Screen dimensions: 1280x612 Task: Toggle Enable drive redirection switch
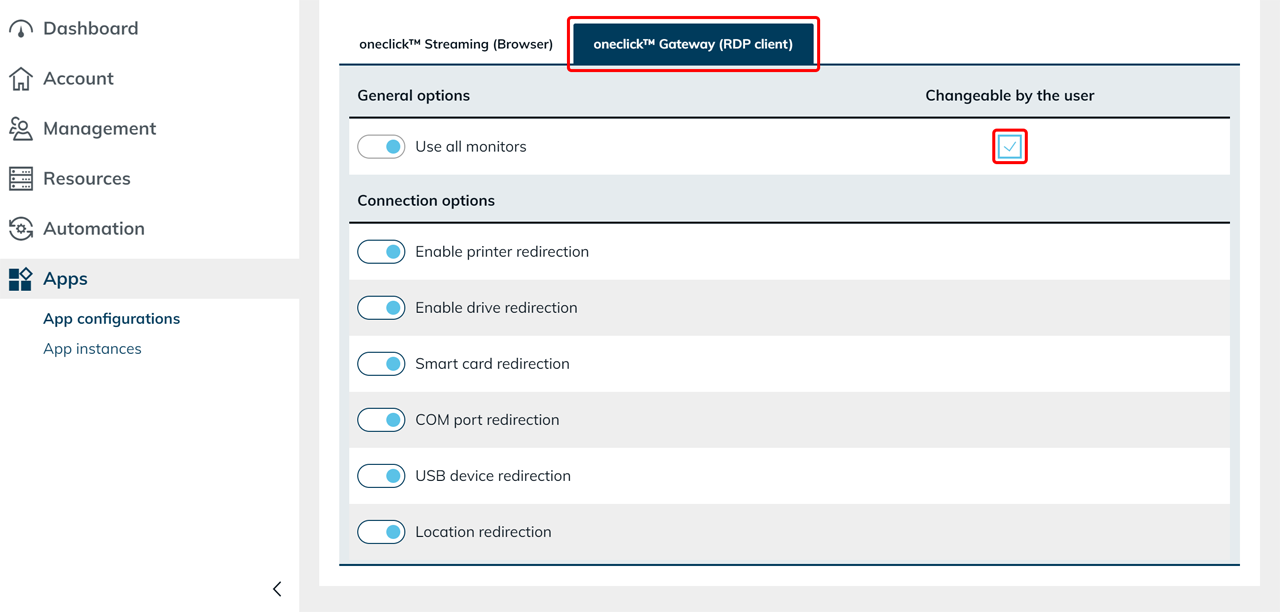(381, 308)
